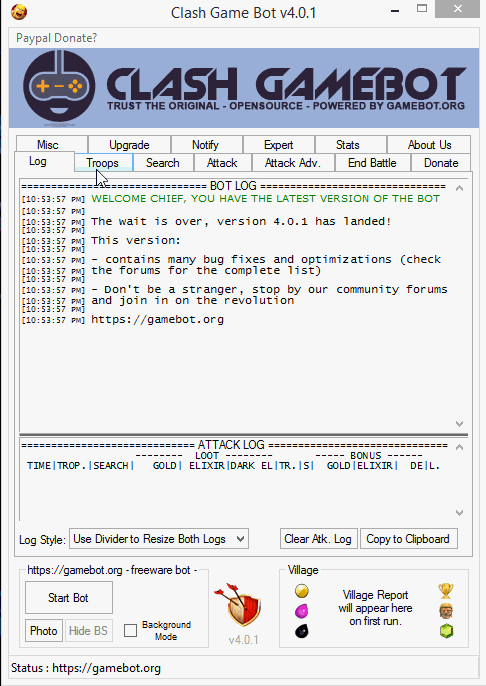Click the Start Bot button
Screen dimensions: 486x686
pyautogui.click(x=69, y=598)
